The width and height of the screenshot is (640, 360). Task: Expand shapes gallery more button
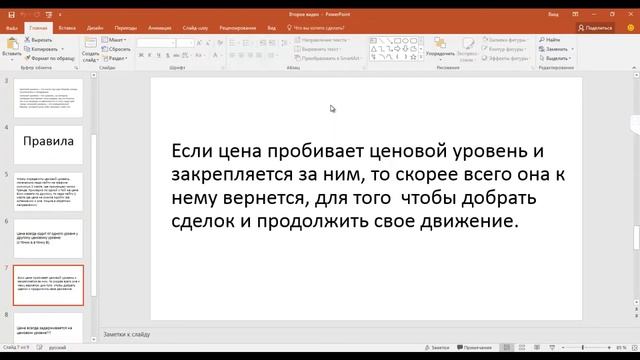click(421, 57)
